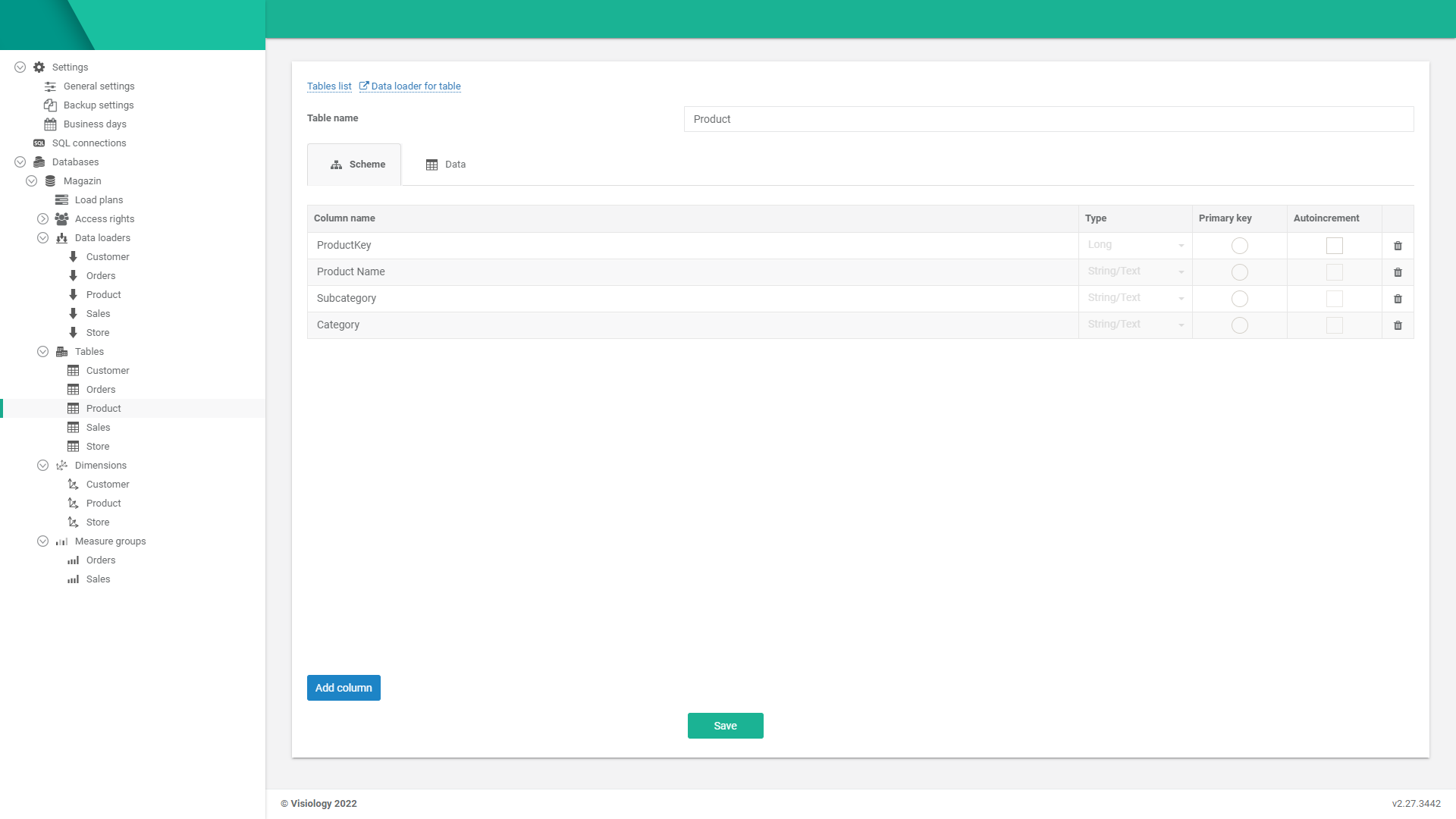
Task: Click the Backup settings icon
Action: coord(50,105)
